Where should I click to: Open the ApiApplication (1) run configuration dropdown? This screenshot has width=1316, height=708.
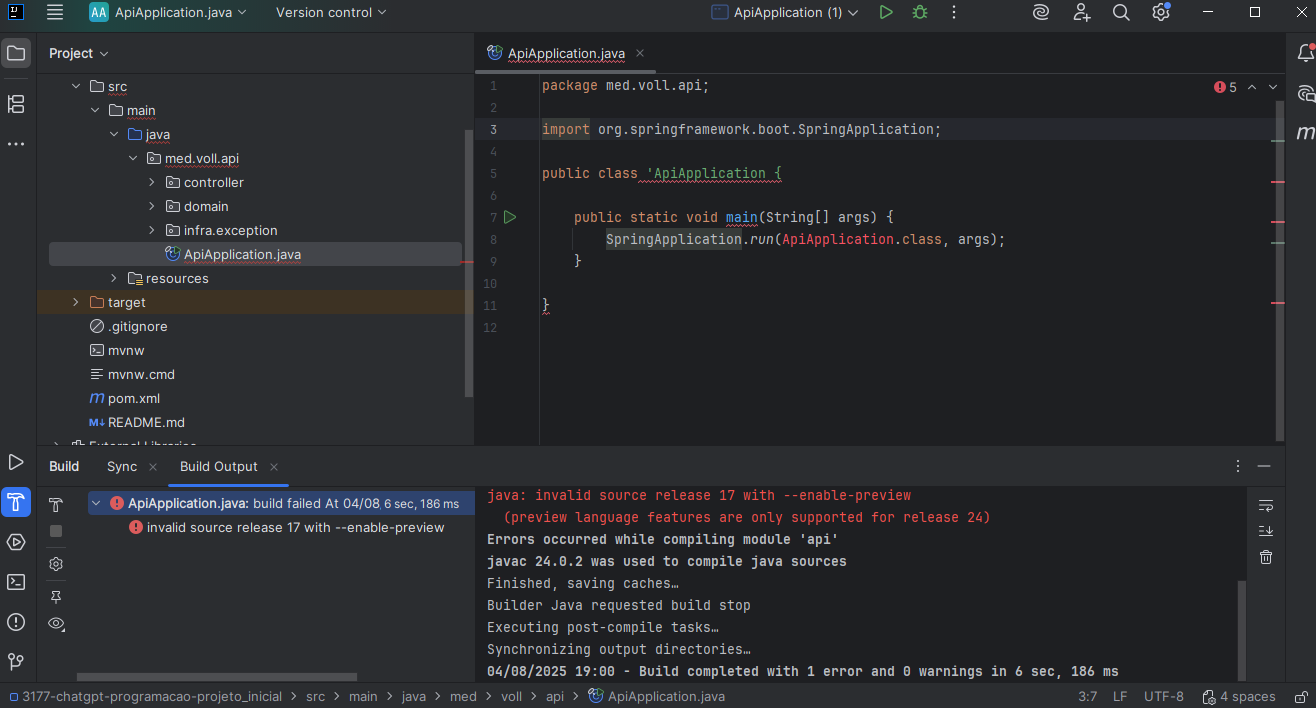point(785,13)
